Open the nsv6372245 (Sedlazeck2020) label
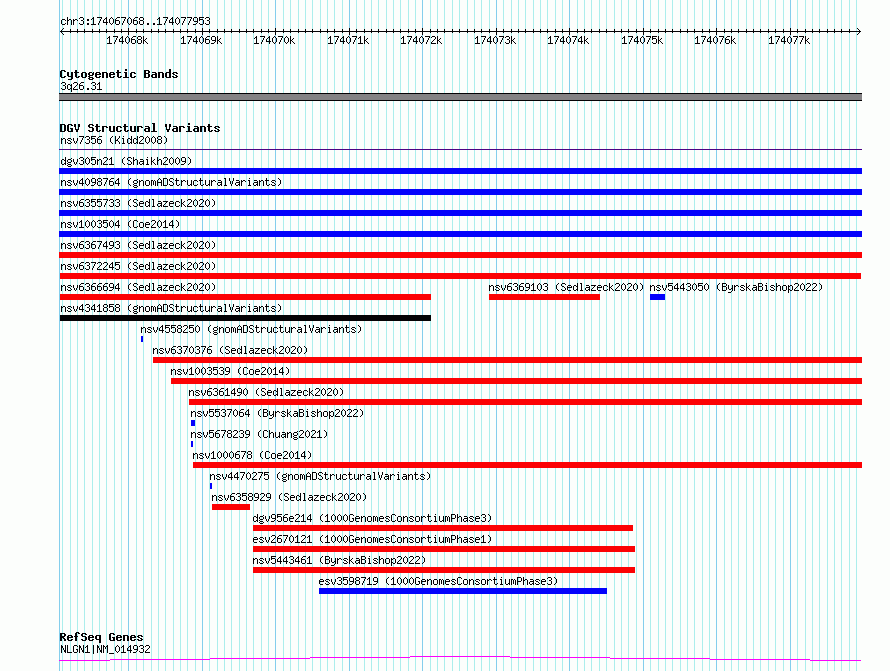The height and width of the screenshot is (671, 890). 138,266
